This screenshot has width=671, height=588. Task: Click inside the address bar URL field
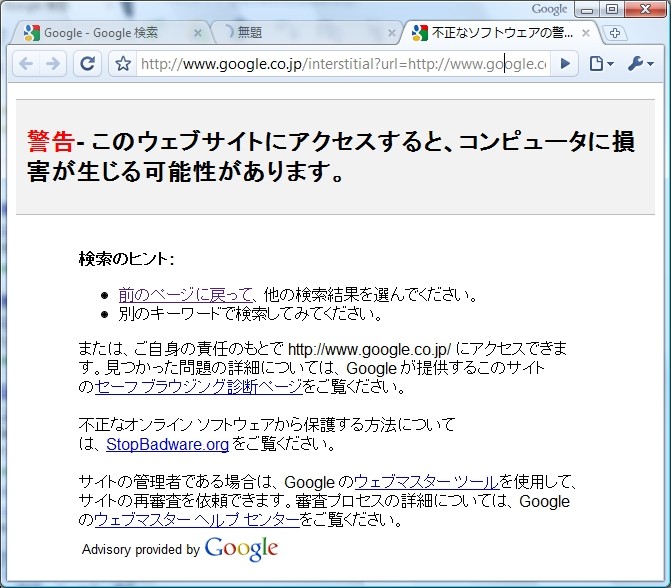343,64
